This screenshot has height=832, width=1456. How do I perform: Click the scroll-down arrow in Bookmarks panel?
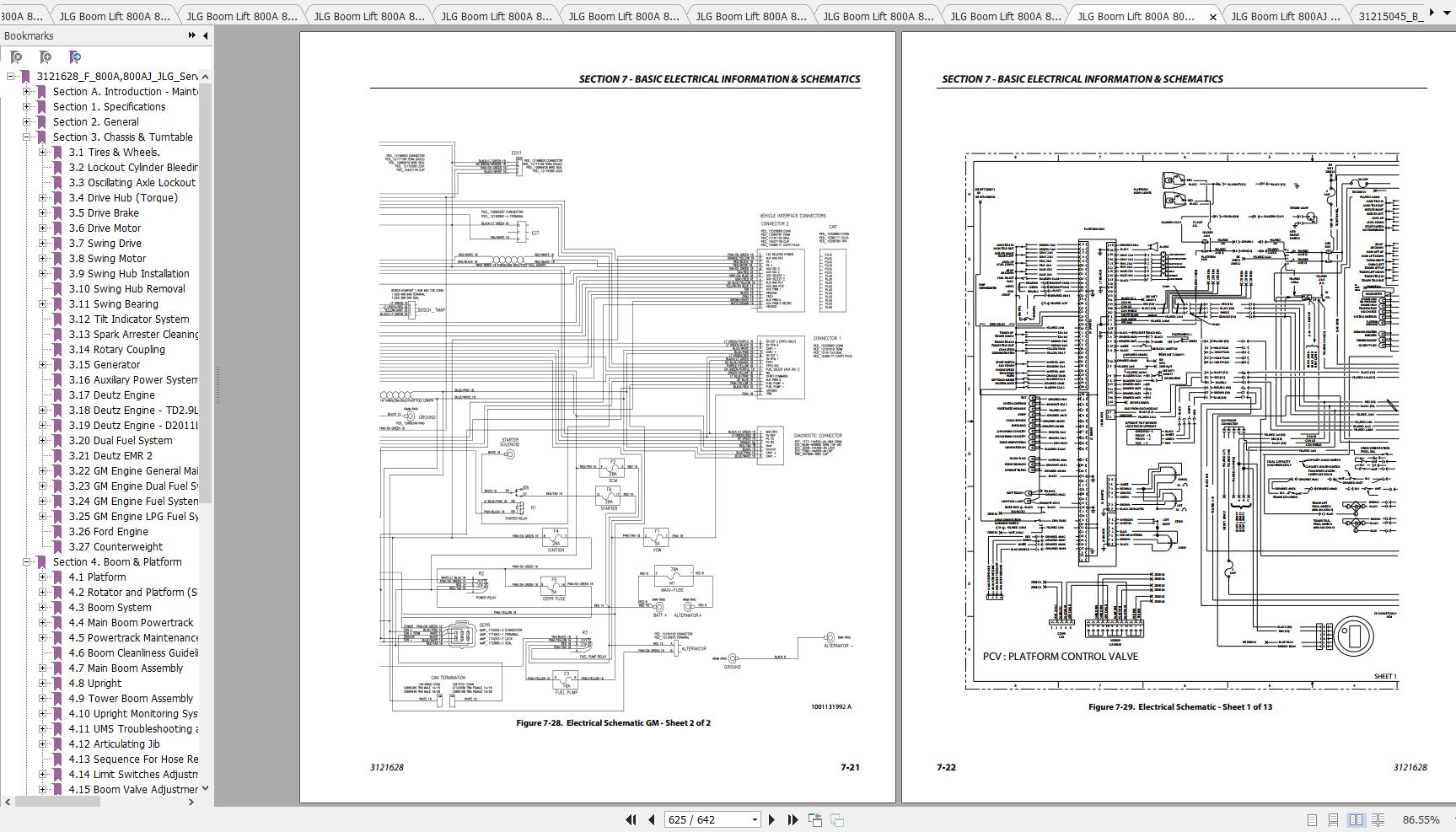click(205, 789)
